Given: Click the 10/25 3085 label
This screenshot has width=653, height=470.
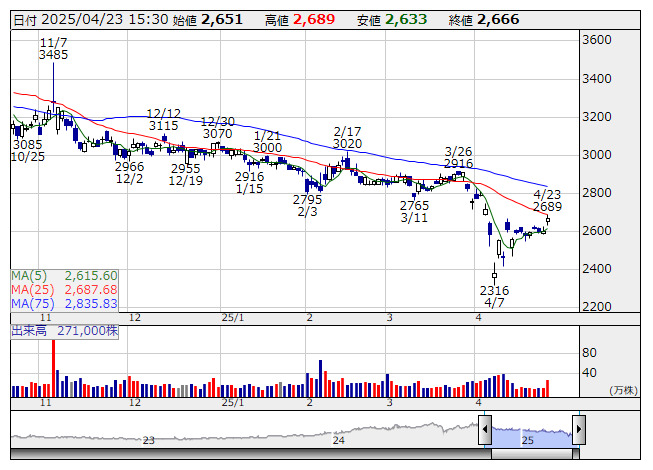Looking at the screenshot, I should click(x=27, y=151).
